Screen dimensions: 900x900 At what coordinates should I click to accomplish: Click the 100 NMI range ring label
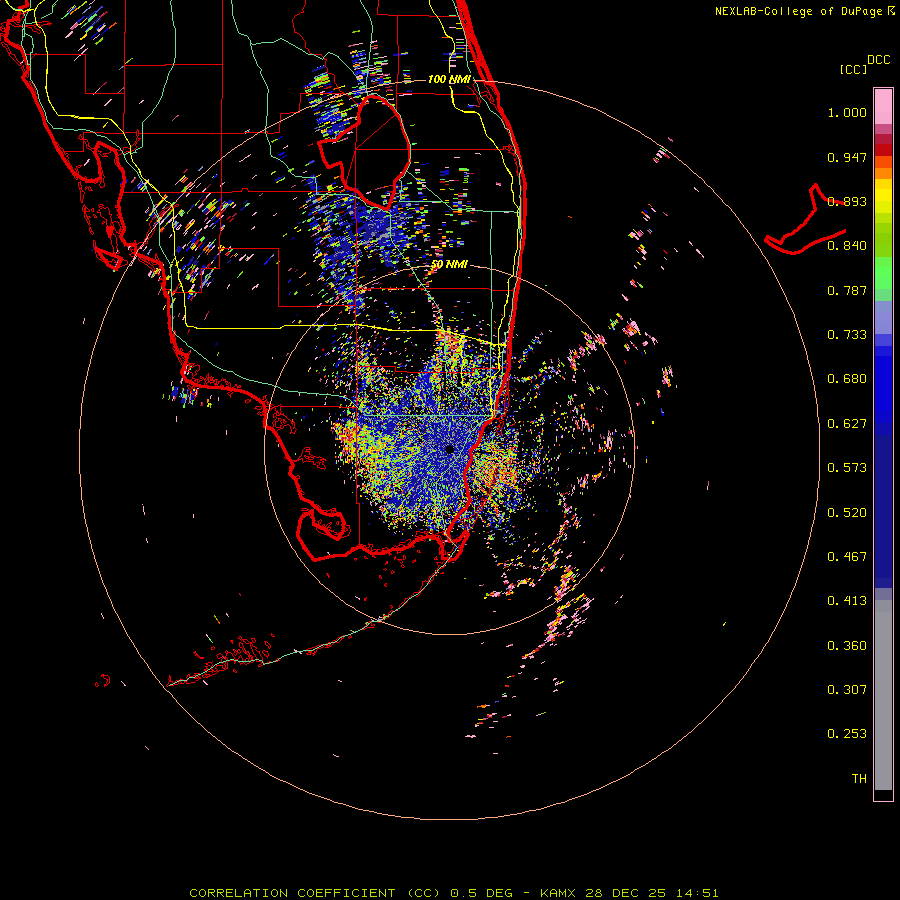449,79
